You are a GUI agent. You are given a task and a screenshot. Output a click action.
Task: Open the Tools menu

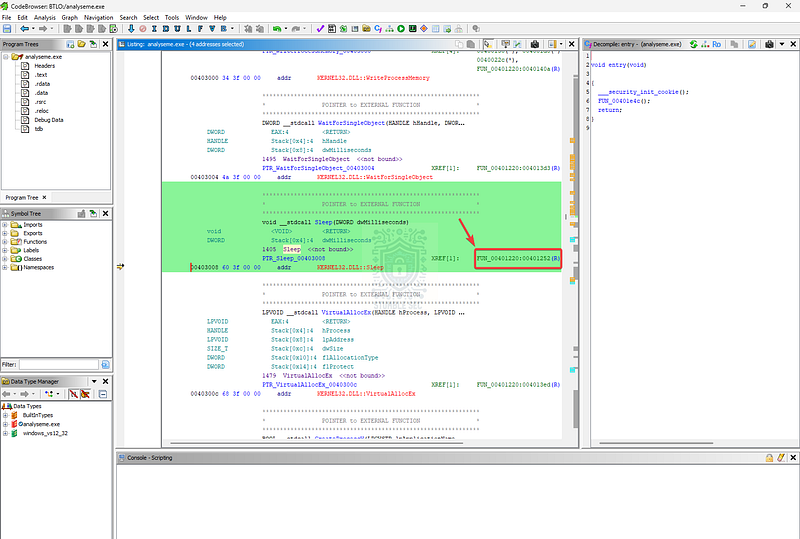[172, 17]
